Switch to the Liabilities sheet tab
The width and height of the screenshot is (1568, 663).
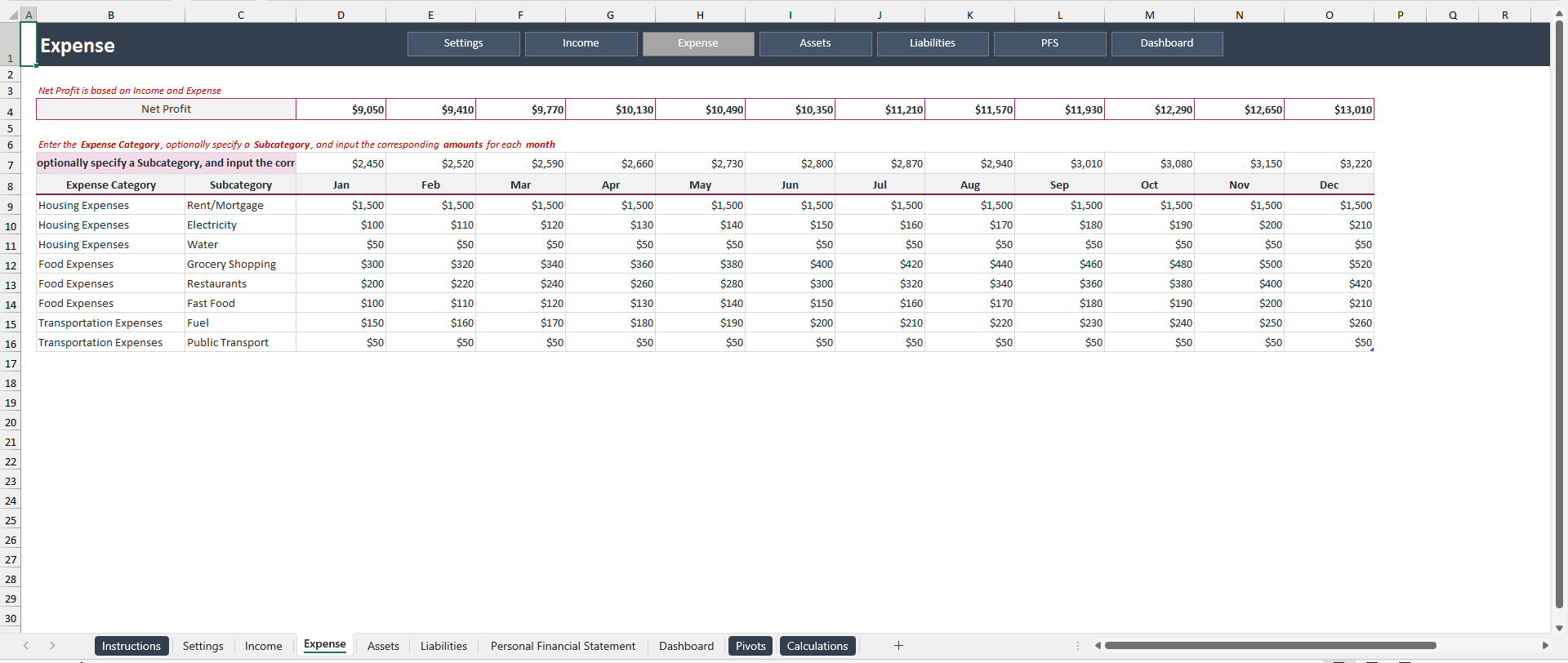[x=443, y=646]
